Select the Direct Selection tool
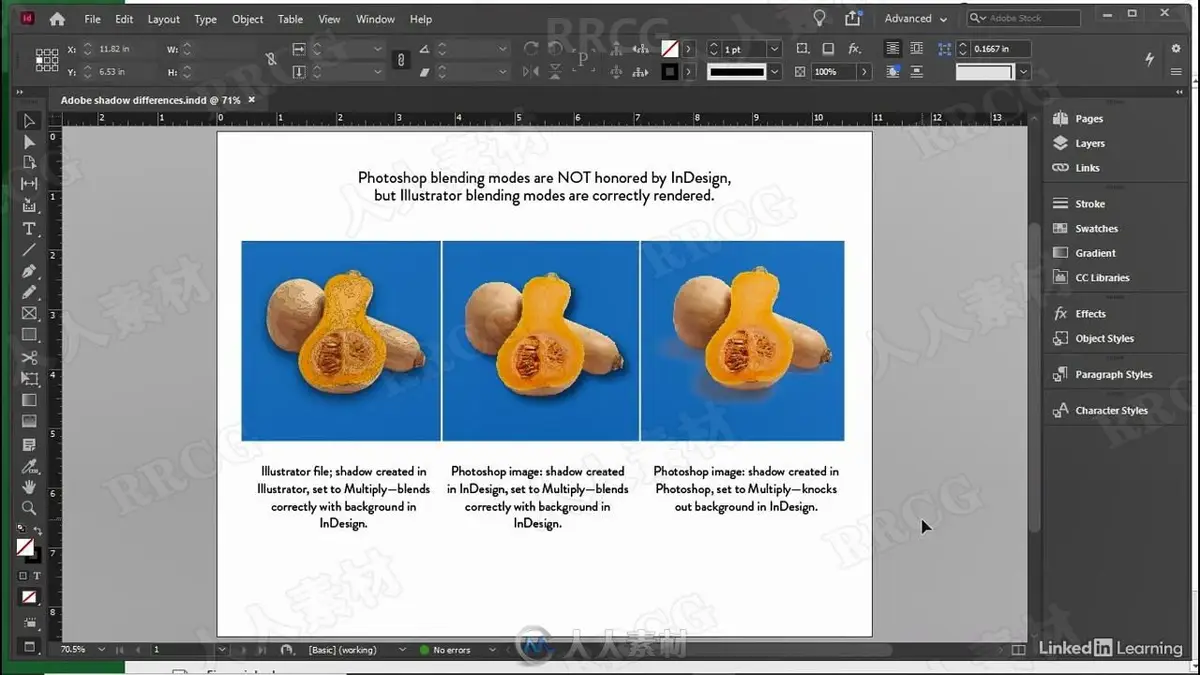 click(x=29, y=142)
